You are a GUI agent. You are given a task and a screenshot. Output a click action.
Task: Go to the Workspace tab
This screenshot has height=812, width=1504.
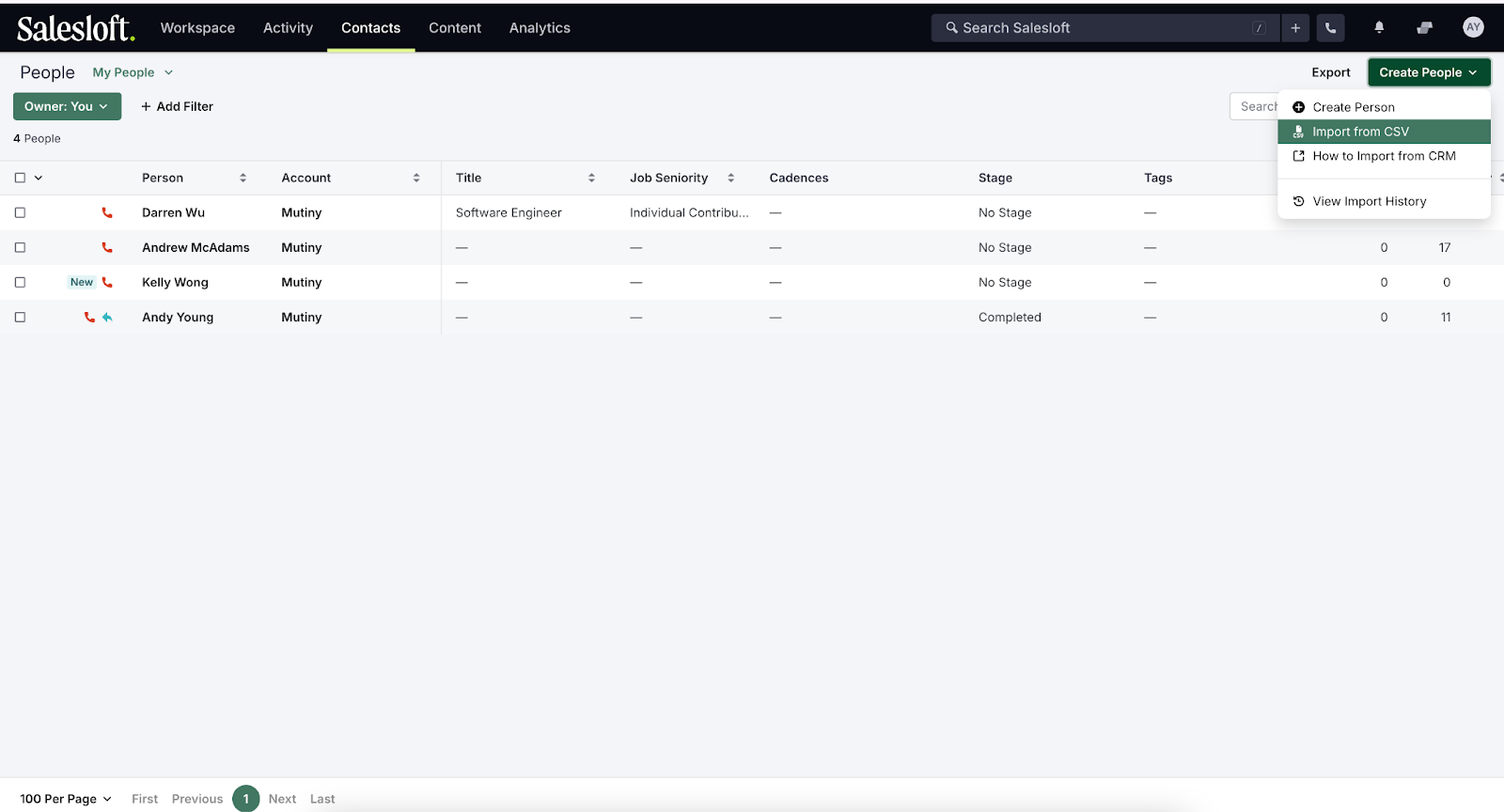pyautogui.click(x=197, y=28)
